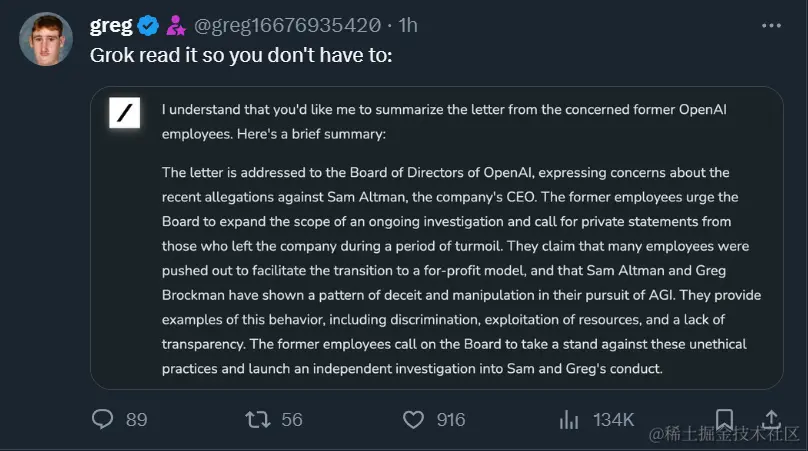
Task: Click the tweet text "Grok read it so you don't have to:"
Action: point(241,56)
